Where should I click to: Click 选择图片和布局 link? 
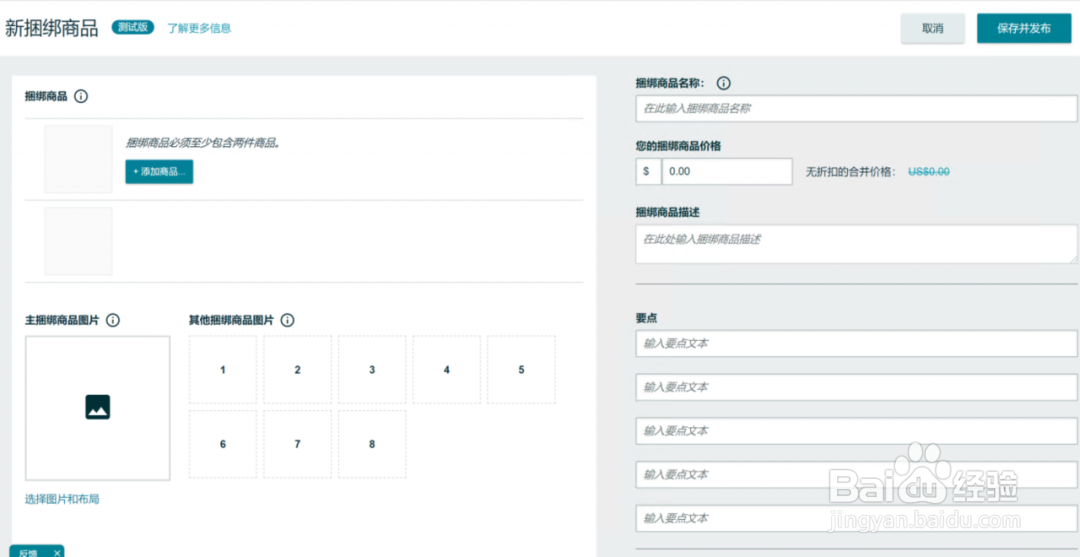coord(62,499)
